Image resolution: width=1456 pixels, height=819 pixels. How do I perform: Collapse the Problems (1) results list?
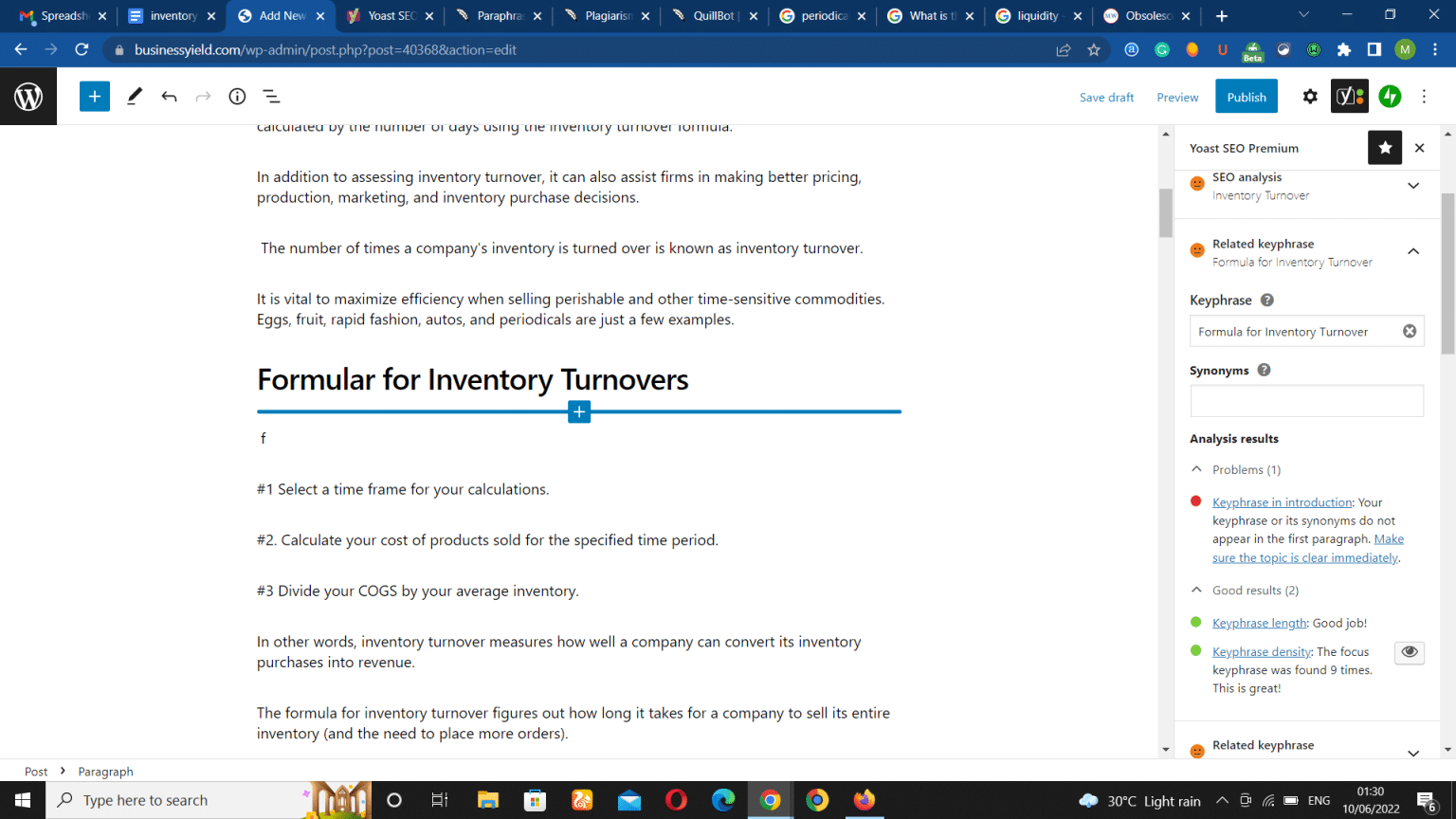[1196, 469]
